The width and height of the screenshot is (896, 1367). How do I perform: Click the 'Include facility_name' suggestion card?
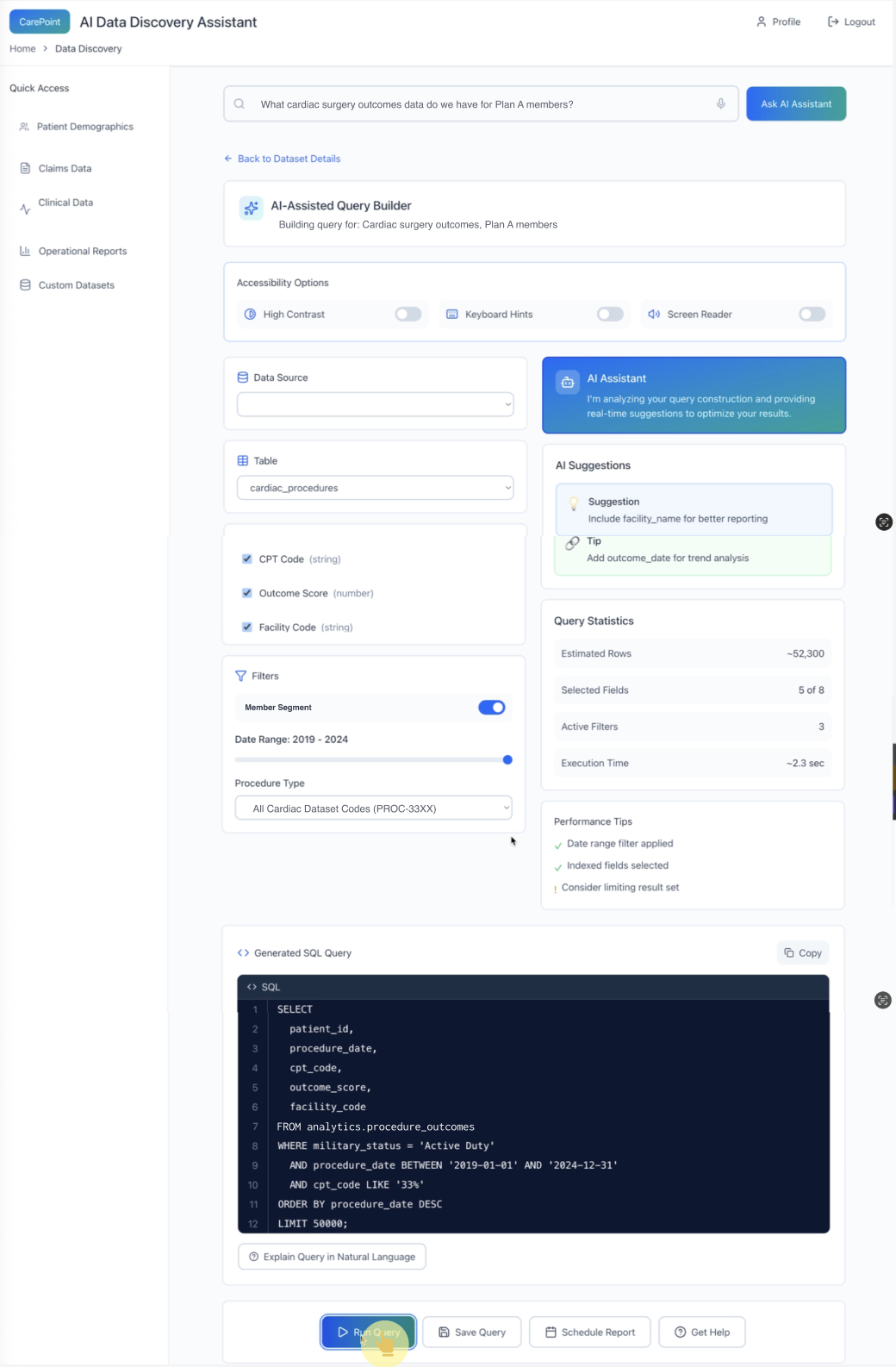click(x=694, y=509)
